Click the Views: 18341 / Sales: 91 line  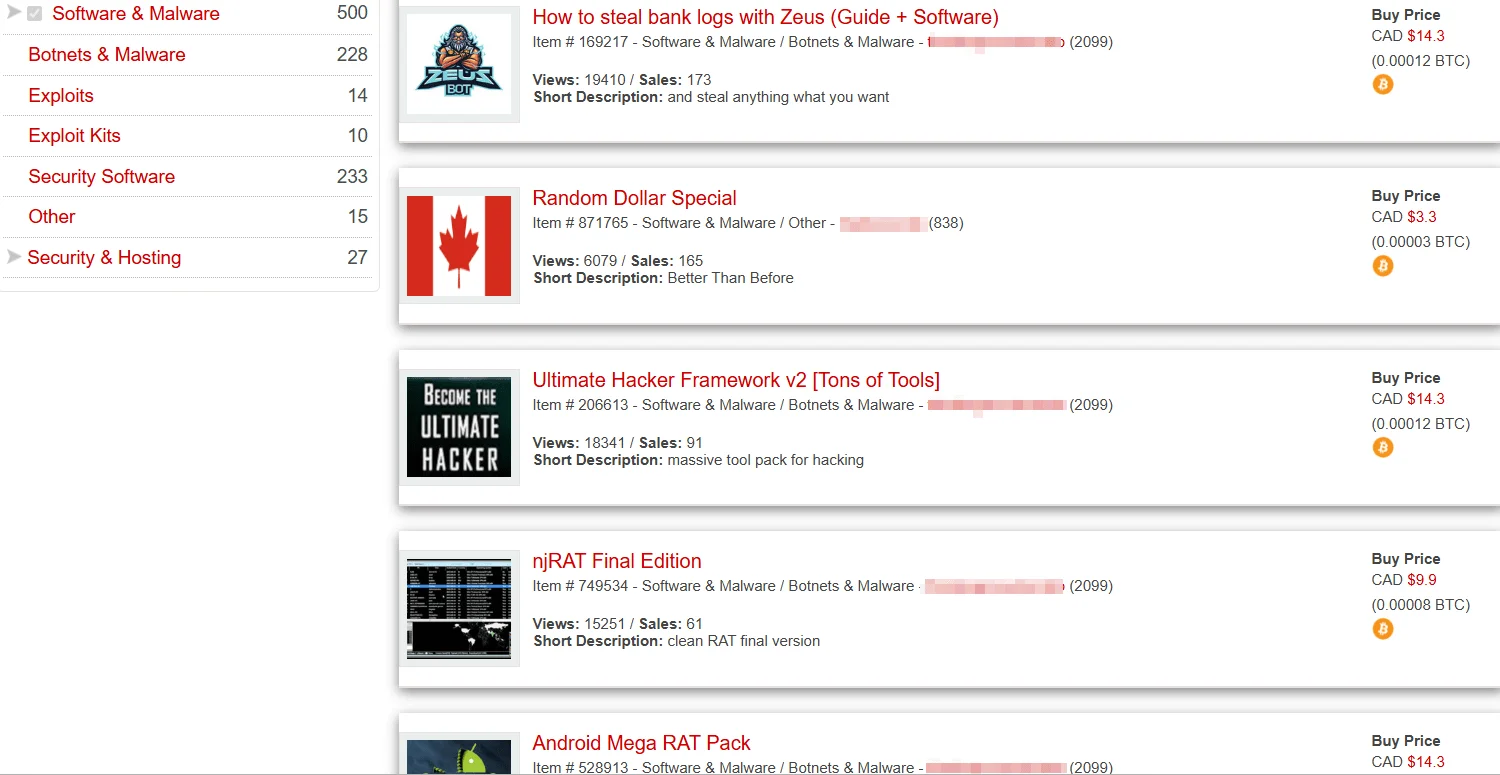pyautogui.click(x=618, y=443)
